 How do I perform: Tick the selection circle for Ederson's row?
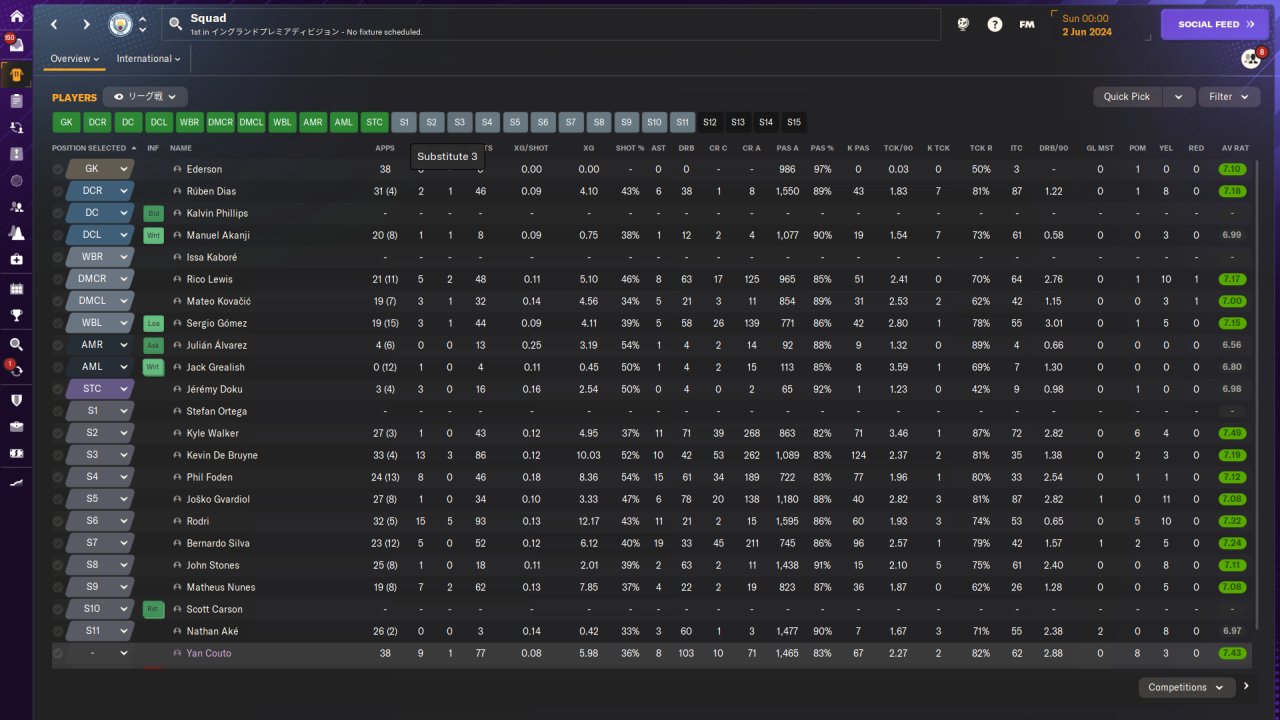pyautogui.click(x=58, y=169)
